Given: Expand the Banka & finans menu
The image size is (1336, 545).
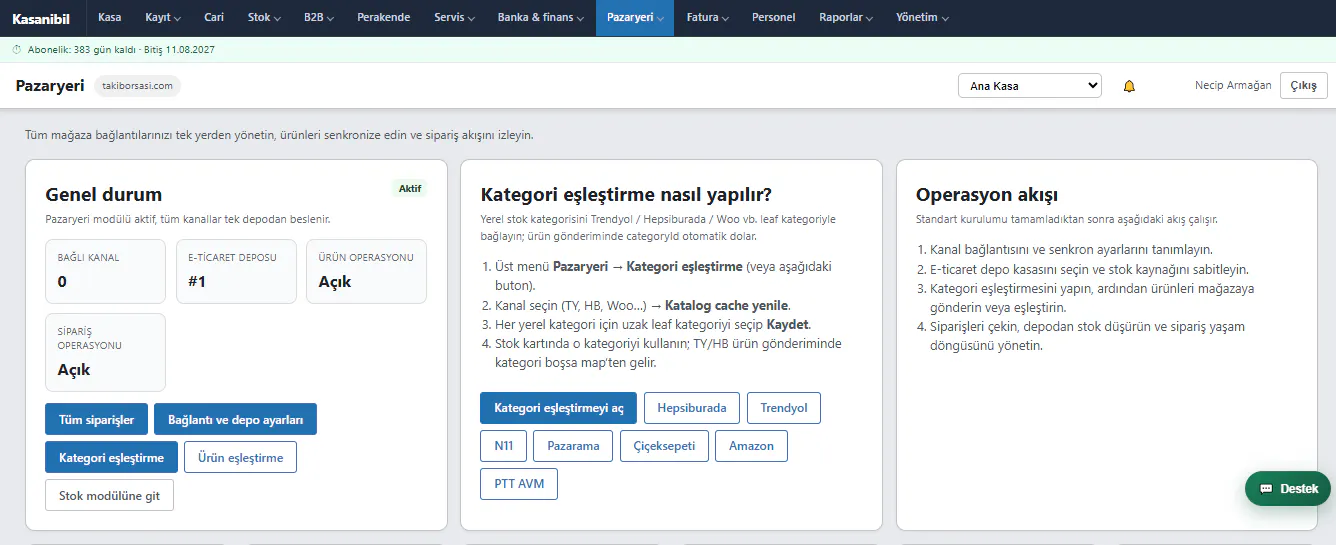Looking at the screenshot, I should pyautogui.click(x=540, y=17).
